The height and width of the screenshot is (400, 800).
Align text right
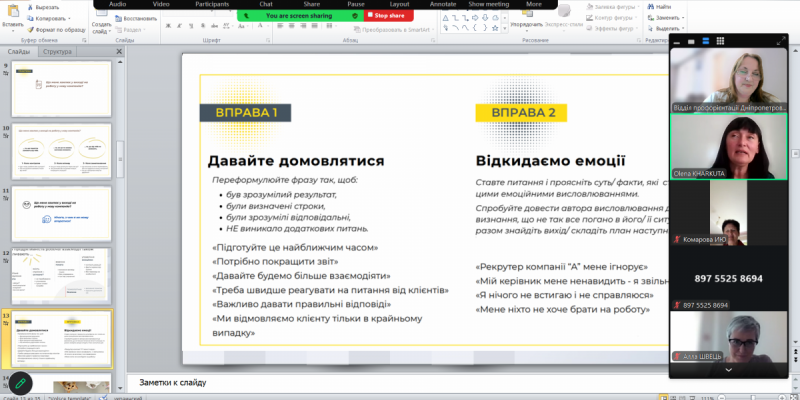click(303, 26)
